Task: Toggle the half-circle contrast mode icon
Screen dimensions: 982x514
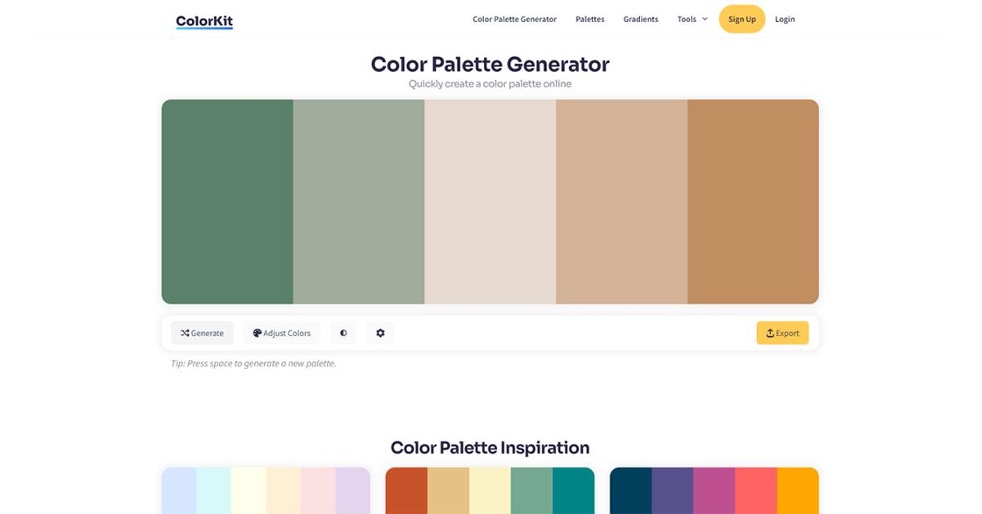Action: 343,333
